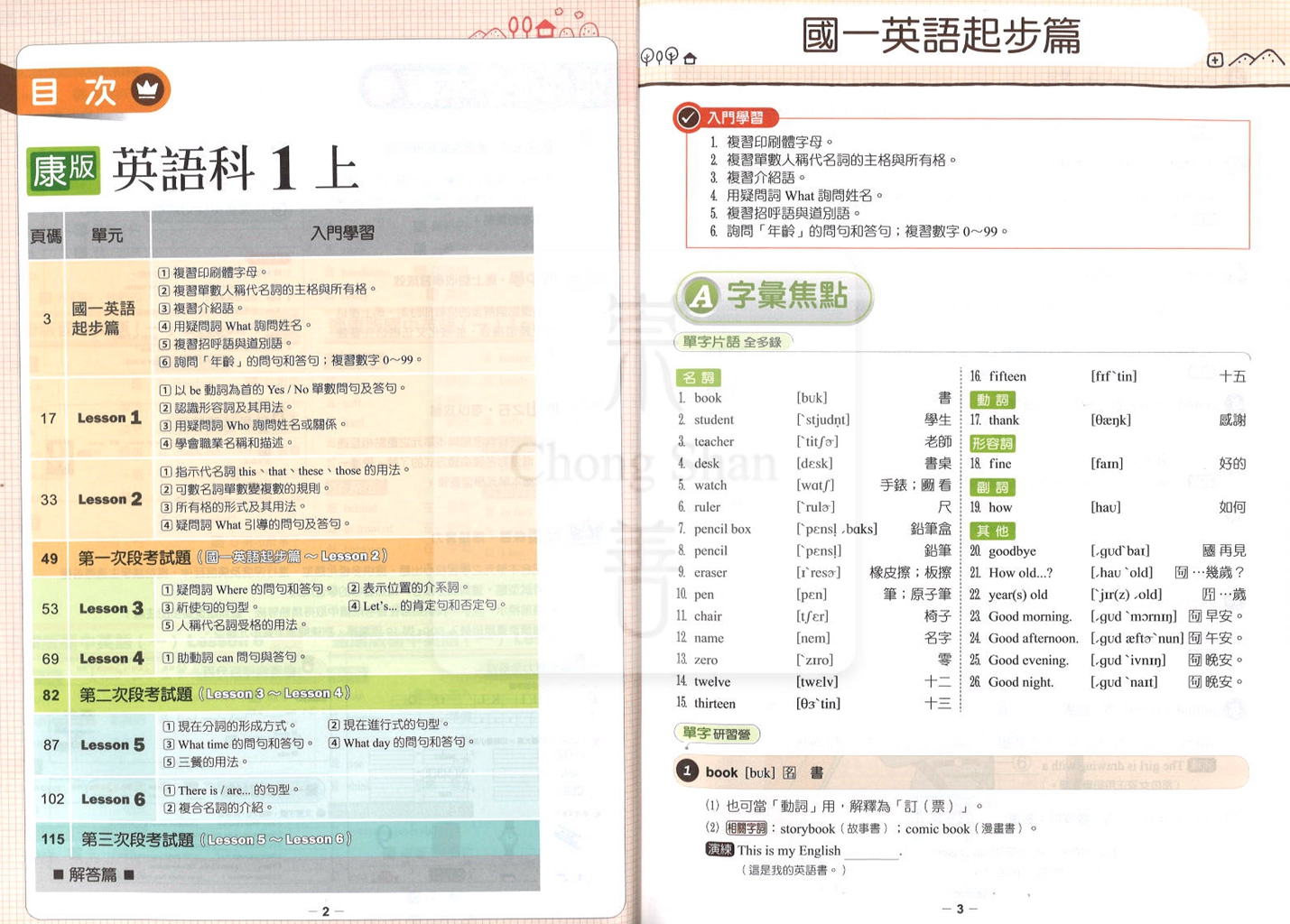This screenshot has height=924, width=1290.
Task: Click the 字彙焦點 section heading
Action: coord(787,295)
